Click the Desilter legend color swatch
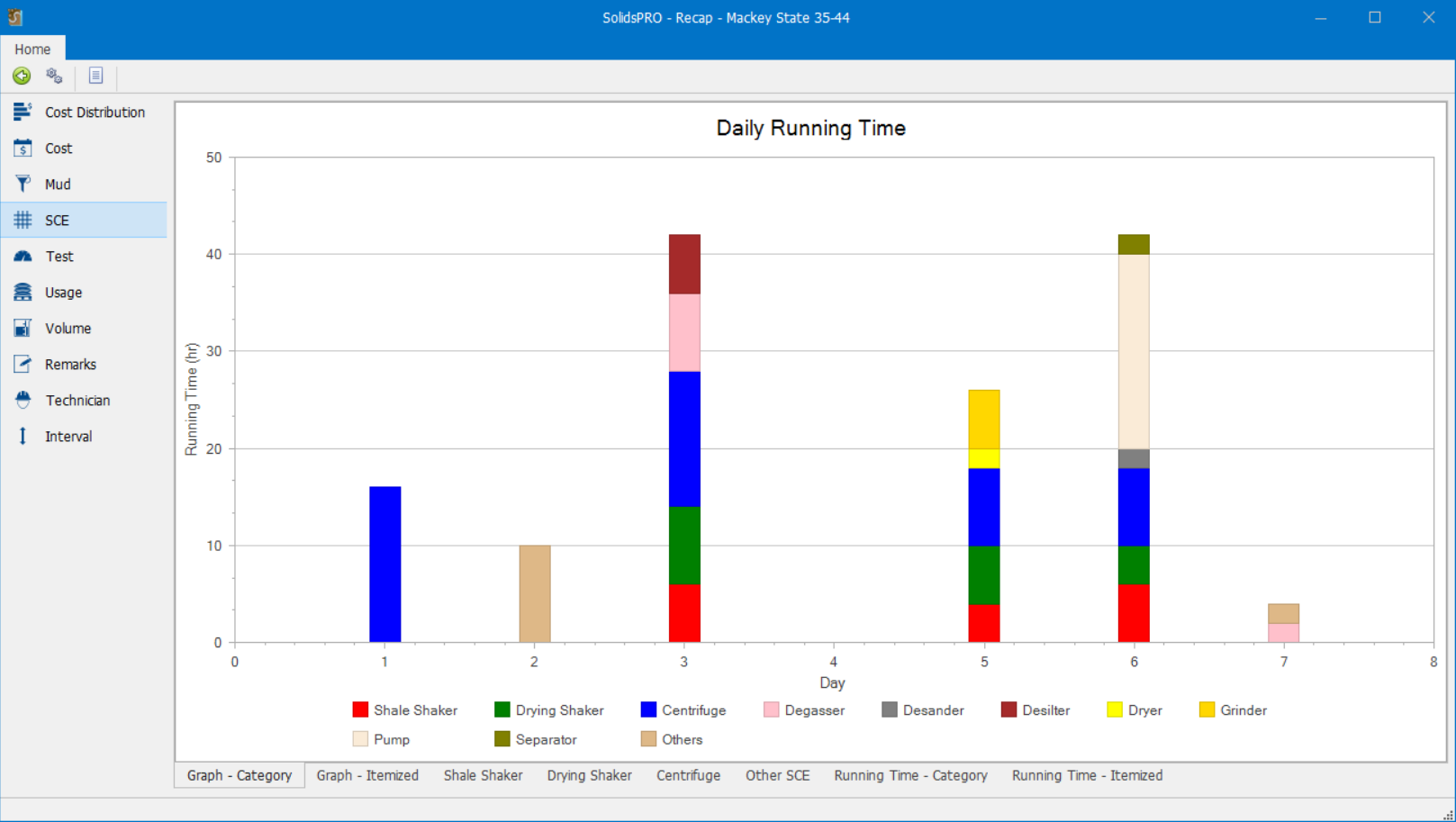Image resolution: width=1456 pixels, height=822 pixels. click(1008, 710)
